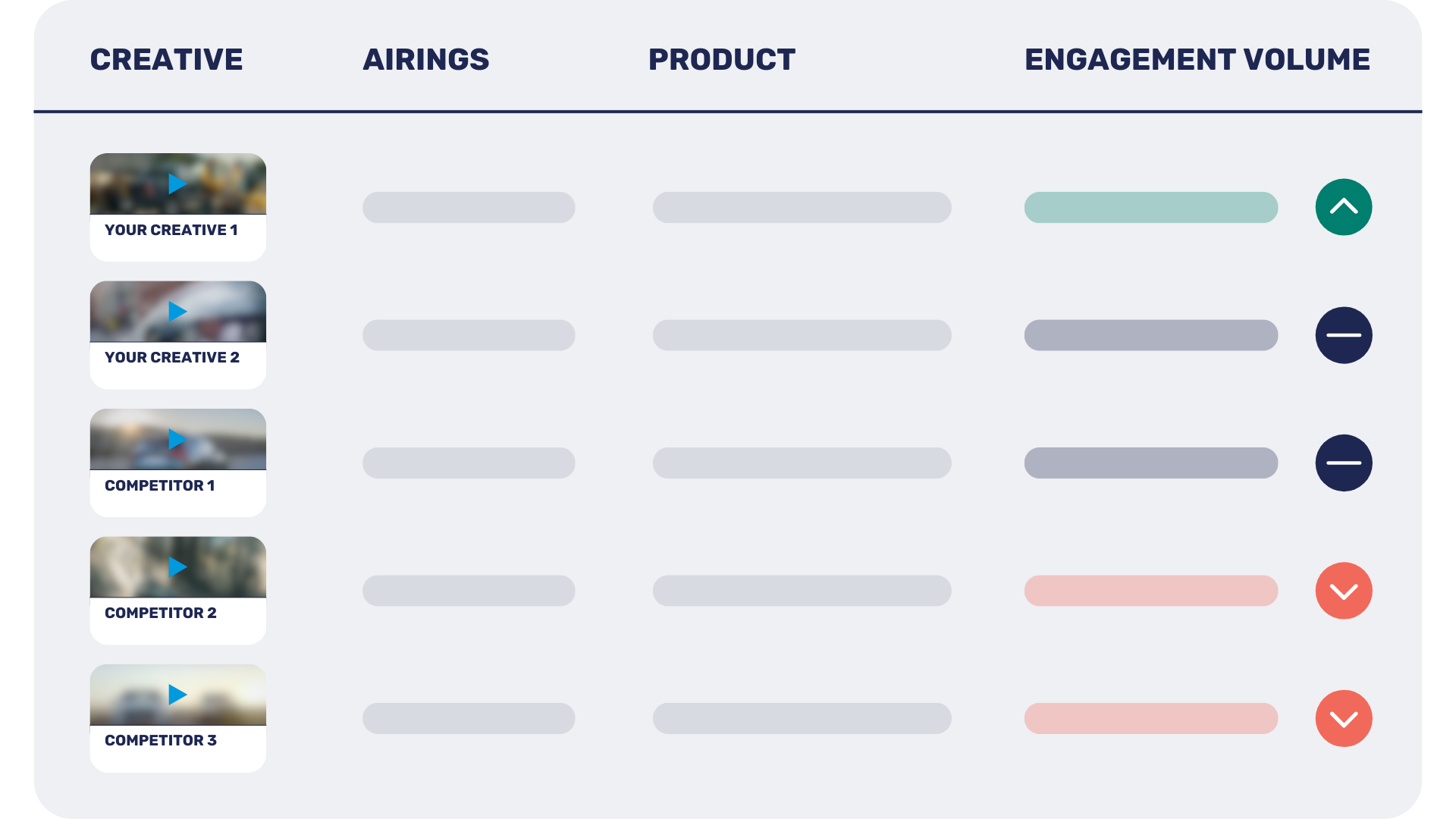Click the green up-arrow engagement icon
This screenshot has width=1456, height=819.
pyautogui.click(x=1344, y=207)
